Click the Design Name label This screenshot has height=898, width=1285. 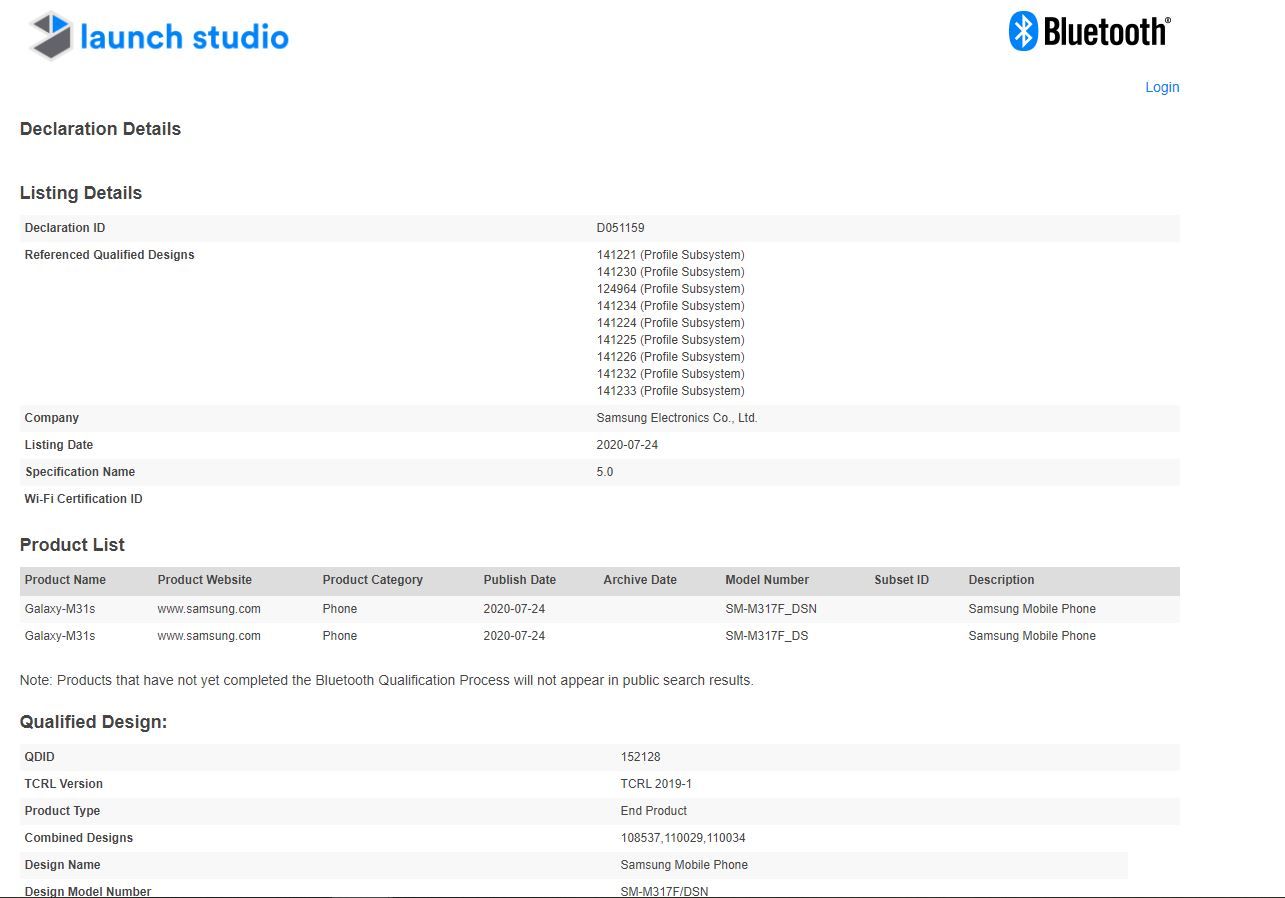tap(62, 865)
